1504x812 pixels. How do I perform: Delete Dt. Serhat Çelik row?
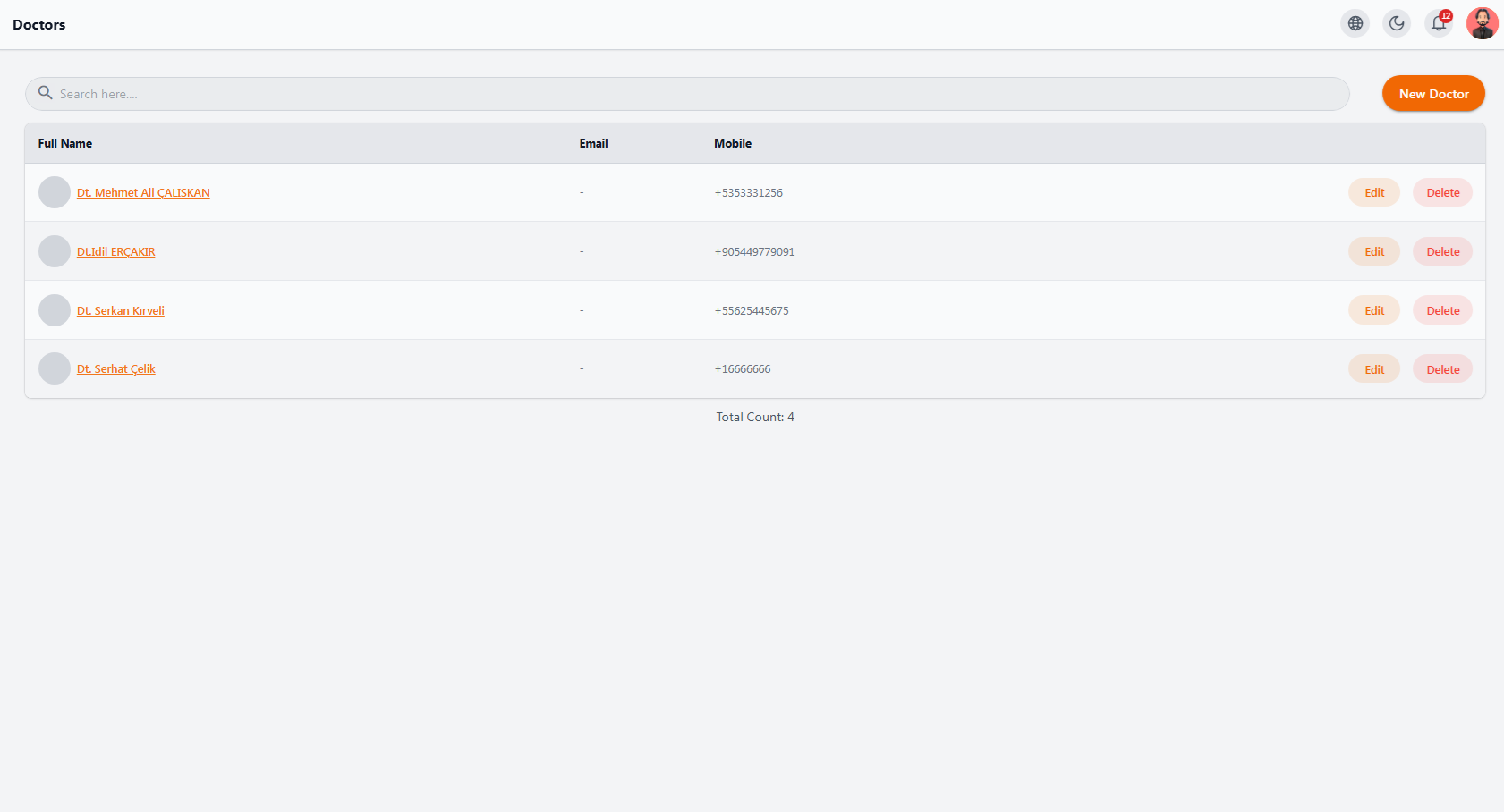coord(1442,369)
